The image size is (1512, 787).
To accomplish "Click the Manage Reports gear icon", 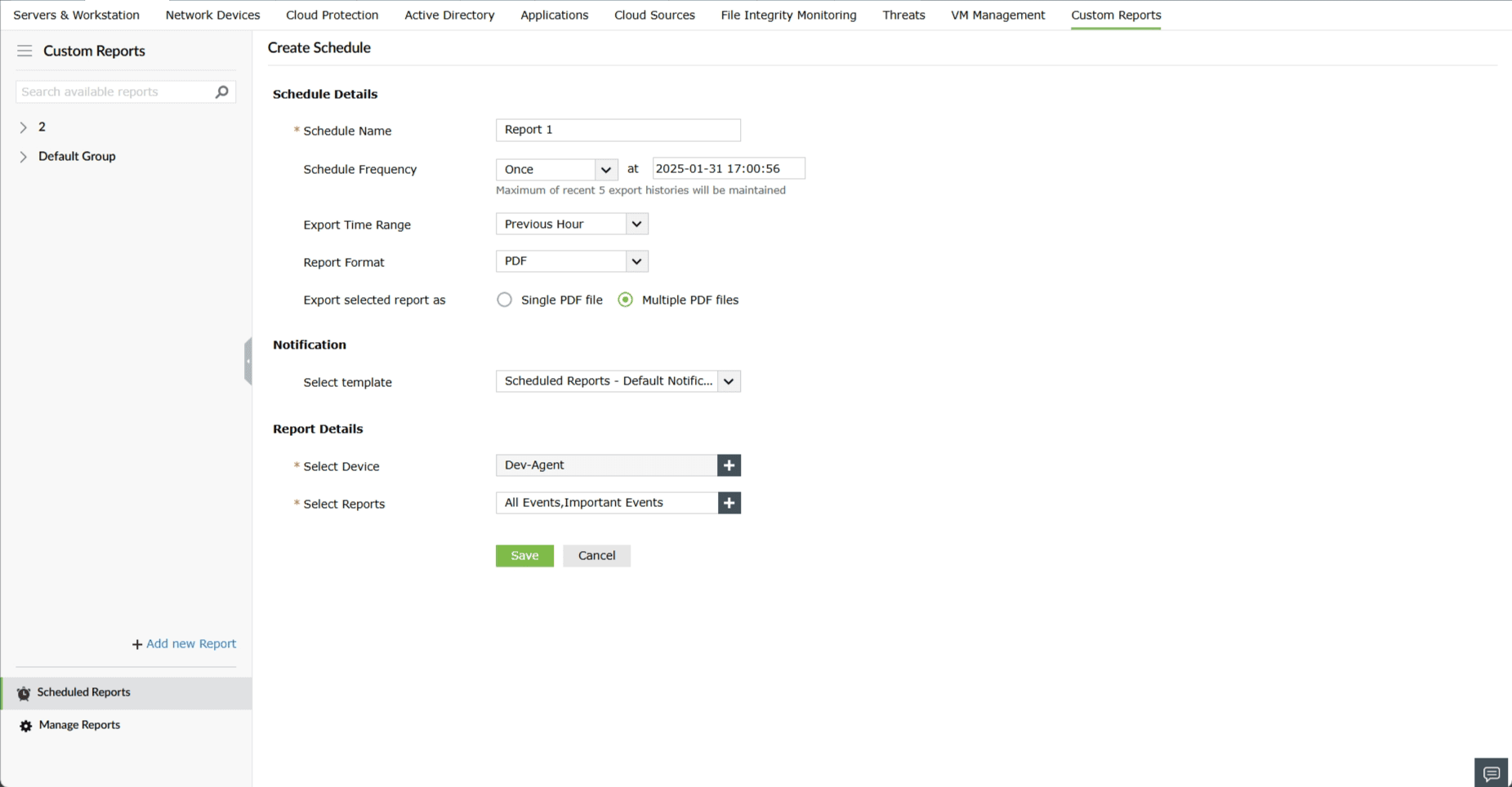I will coord(25,726).
